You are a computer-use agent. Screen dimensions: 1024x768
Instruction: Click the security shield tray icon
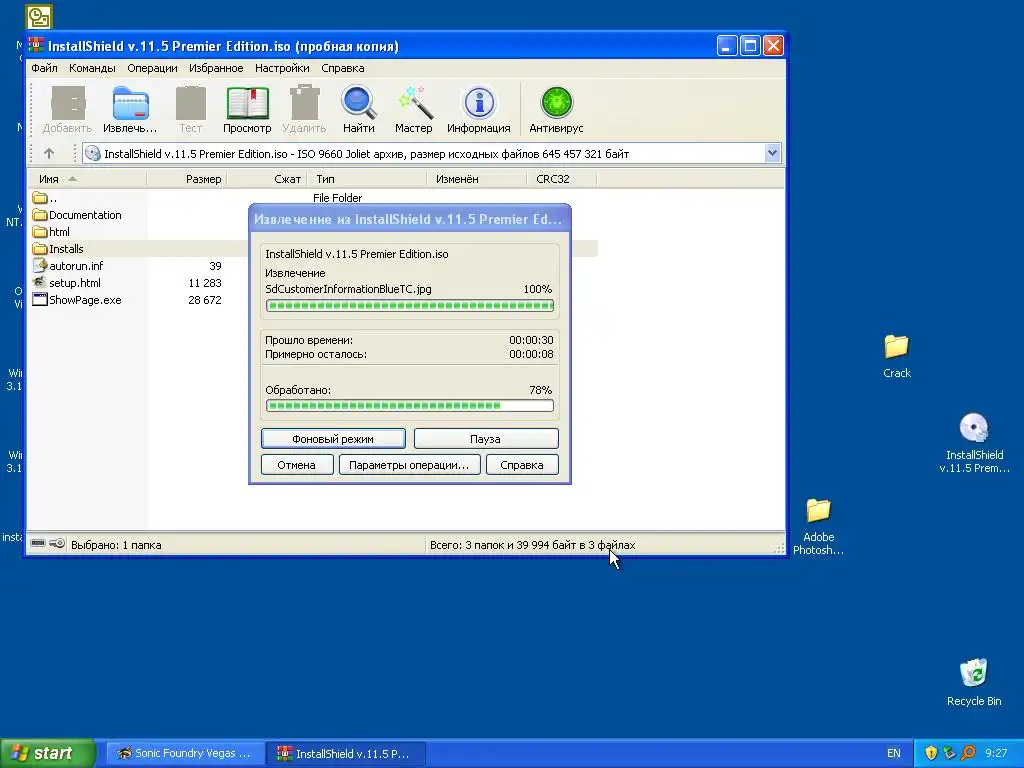pos(931,753)
